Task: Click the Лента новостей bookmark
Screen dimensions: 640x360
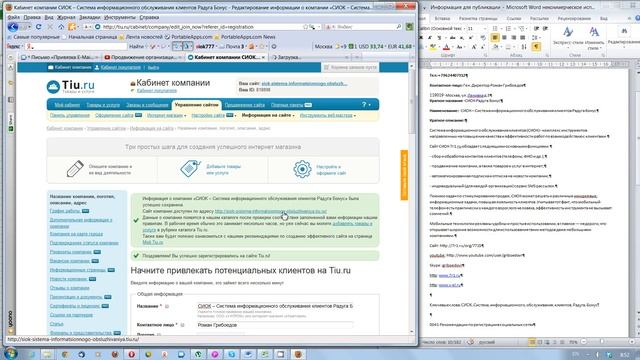Action: tap(140, 37)
